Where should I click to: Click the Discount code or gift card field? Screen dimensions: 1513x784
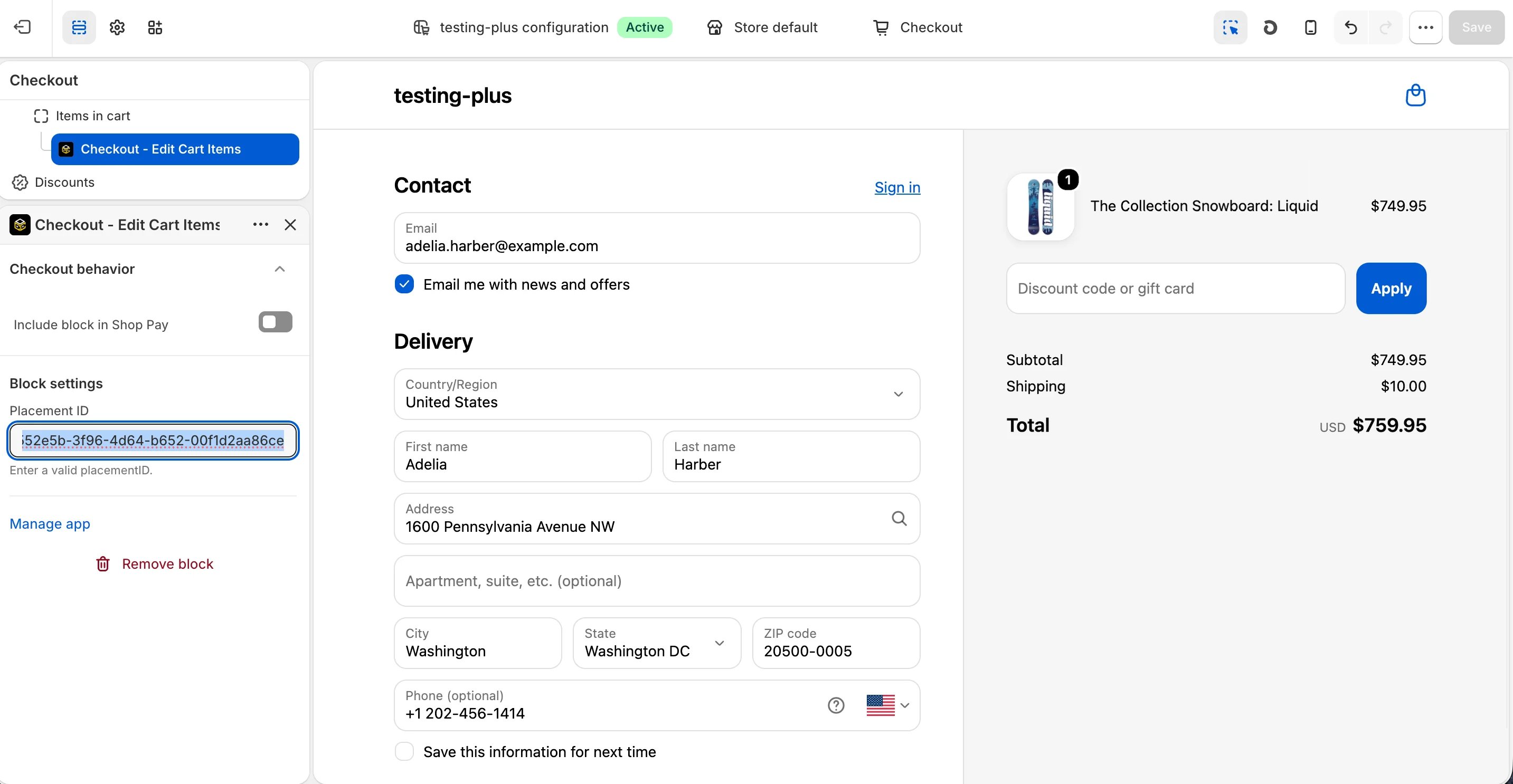(1175, 288)
